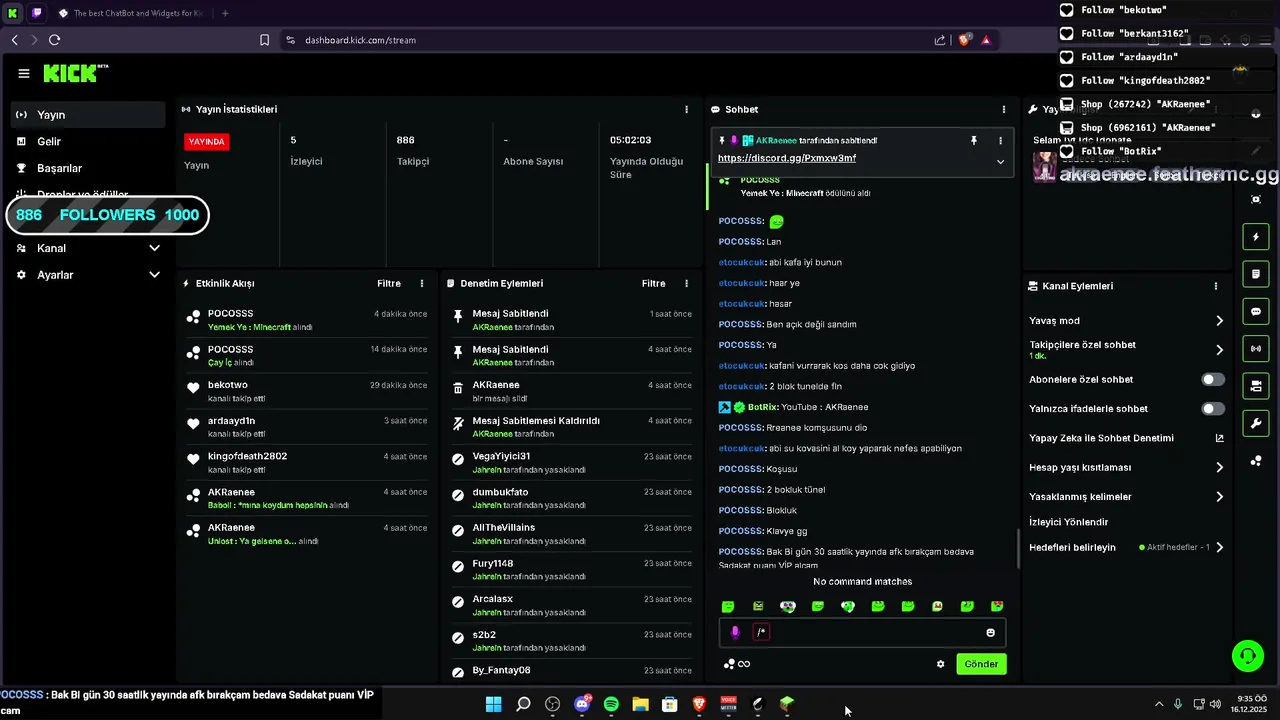Open Filtre in Etkinlik Akışı panel

point(389,284)
